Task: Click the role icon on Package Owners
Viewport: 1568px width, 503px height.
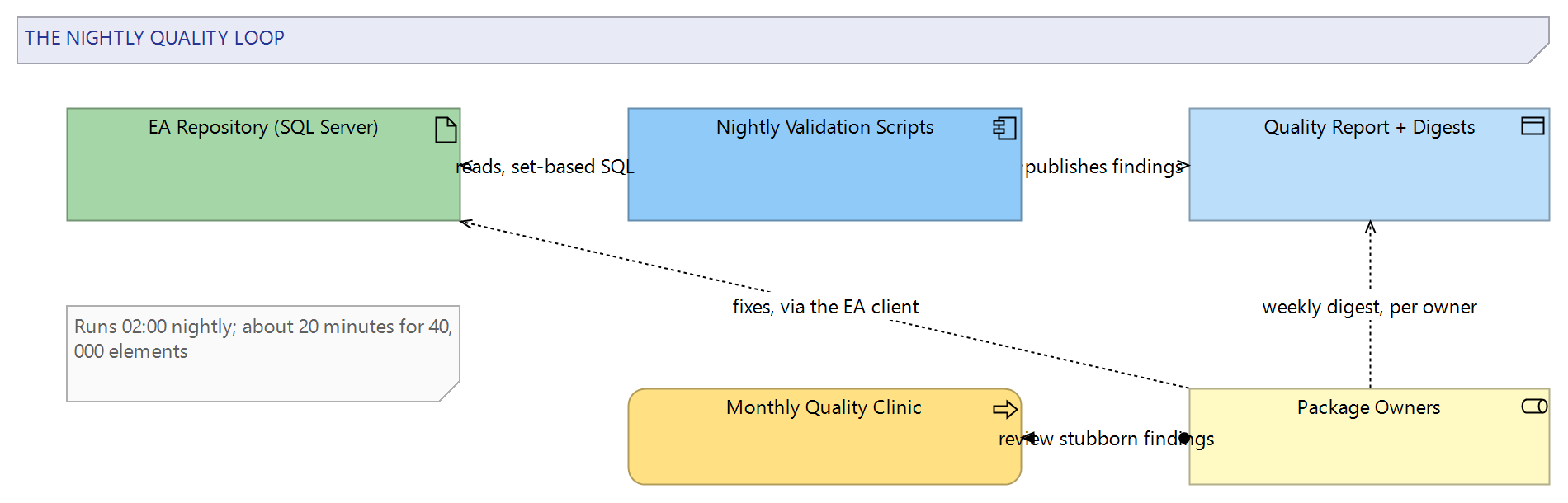Action: click(x=1534, y=407)
